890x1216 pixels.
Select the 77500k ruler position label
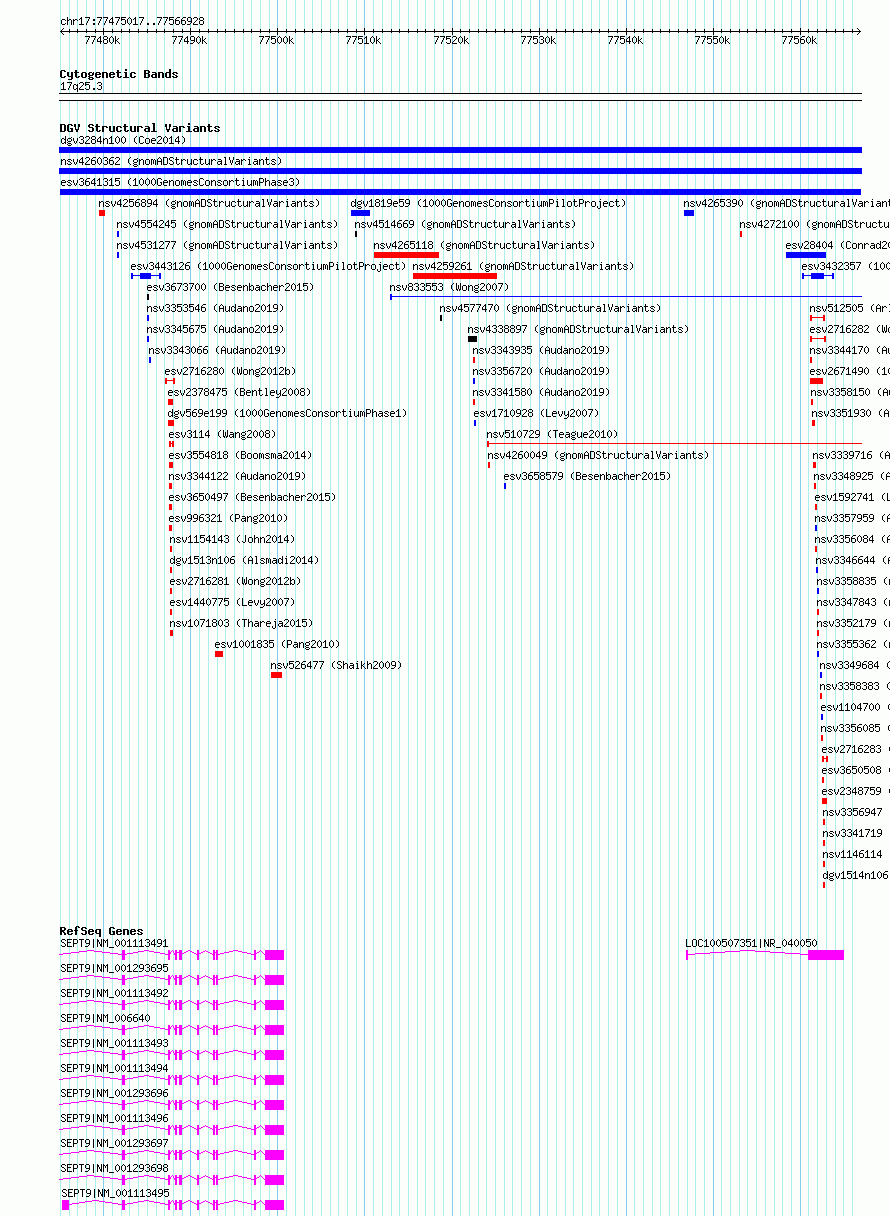point(276,40)
